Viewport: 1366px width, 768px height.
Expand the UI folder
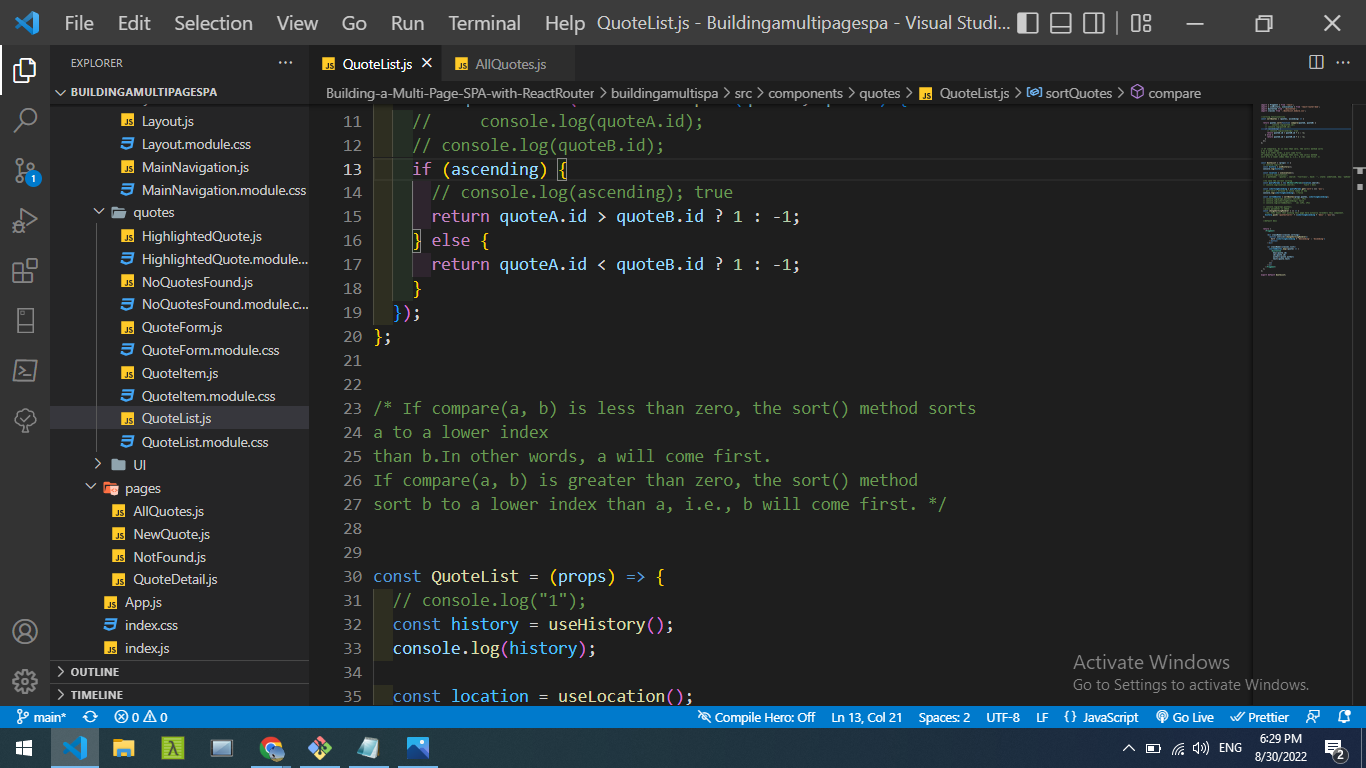pos(139,465)
